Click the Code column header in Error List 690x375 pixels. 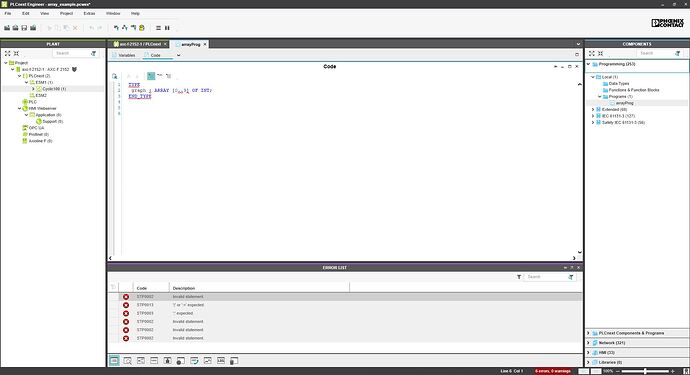point(151,288)
